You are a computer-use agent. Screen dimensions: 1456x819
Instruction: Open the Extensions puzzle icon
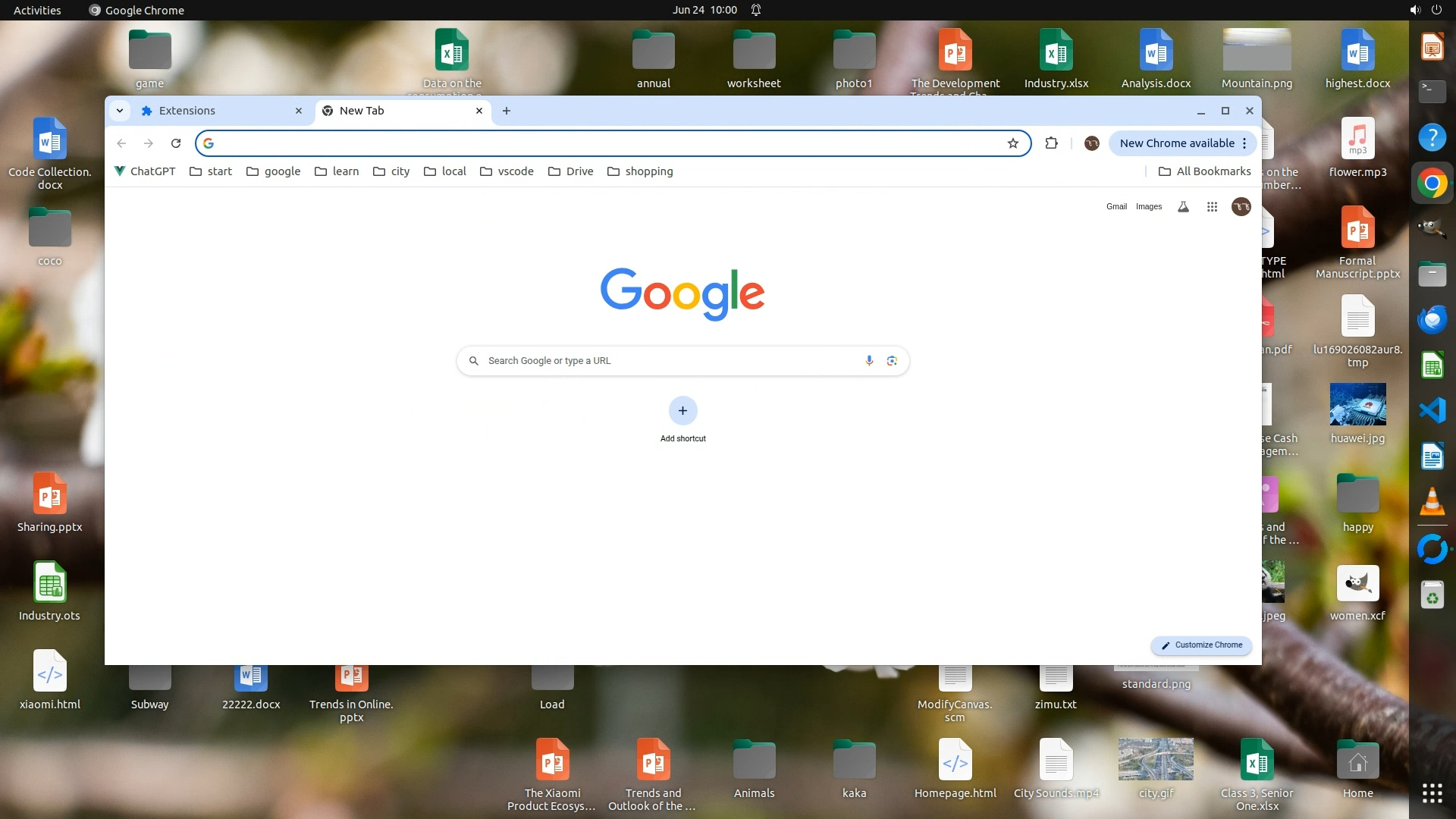click(1051, 143)
